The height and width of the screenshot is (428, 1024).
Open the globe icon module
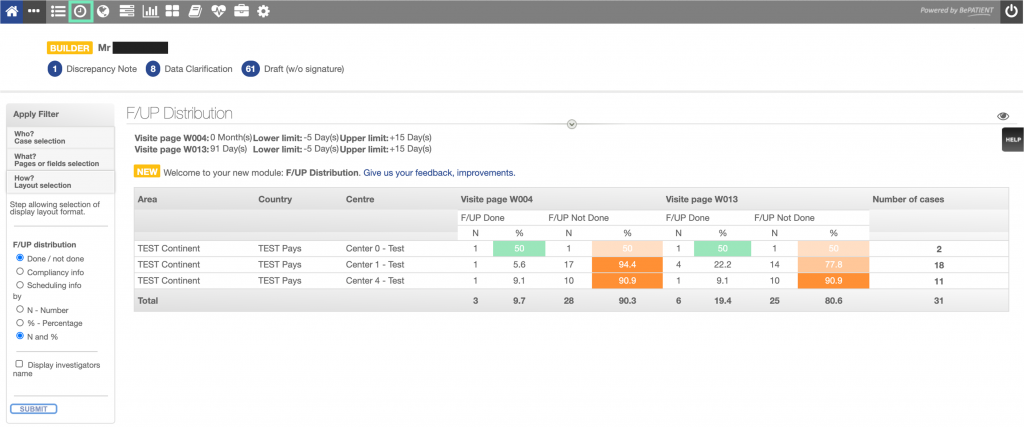103,12
